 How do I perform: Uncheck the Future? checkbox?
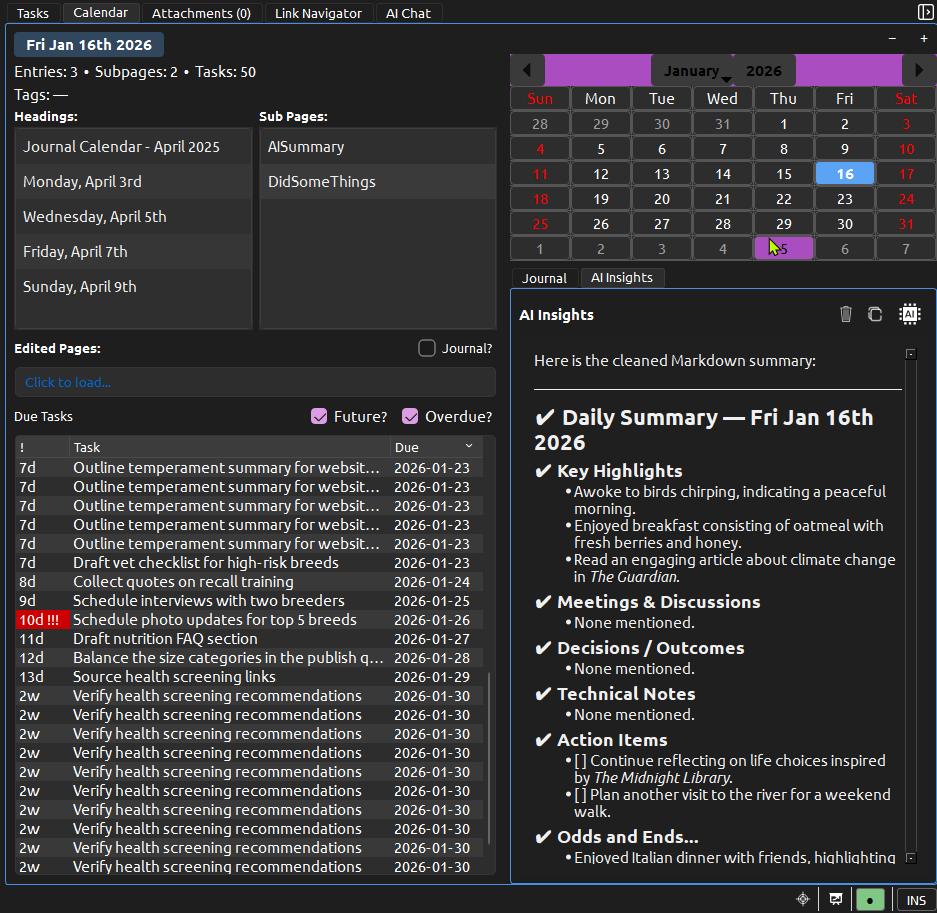pyautogui.click(x=320, y=416)
